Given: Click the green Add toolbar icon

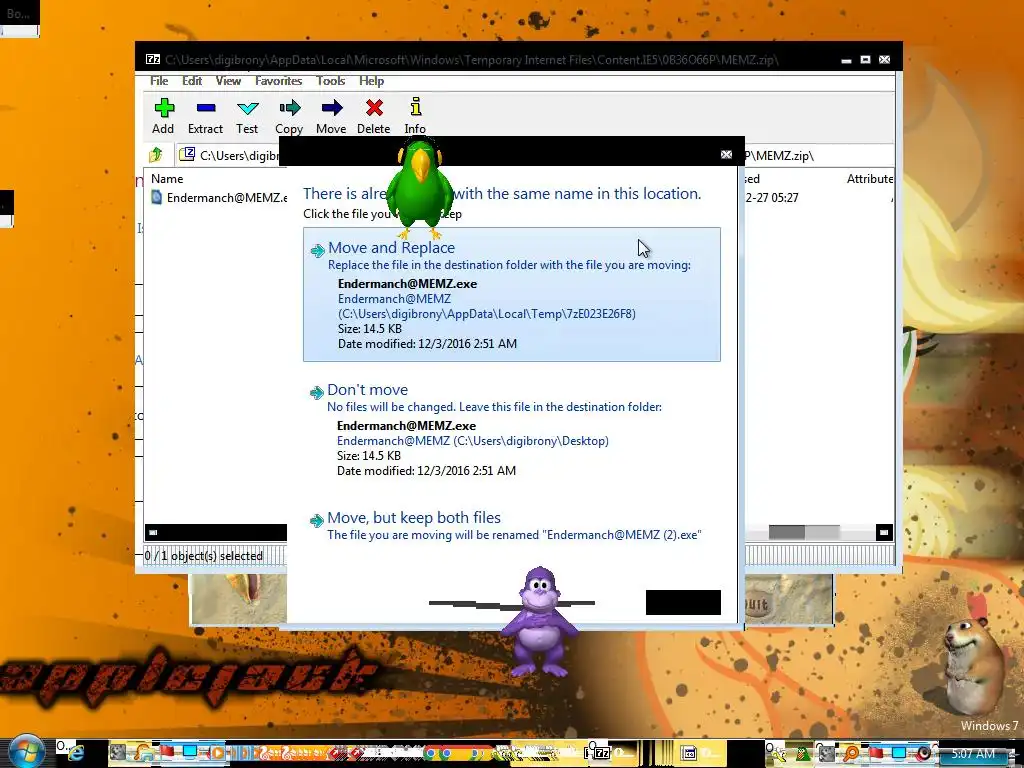Looking at the screenshot, I should click(x=164, y=108).
